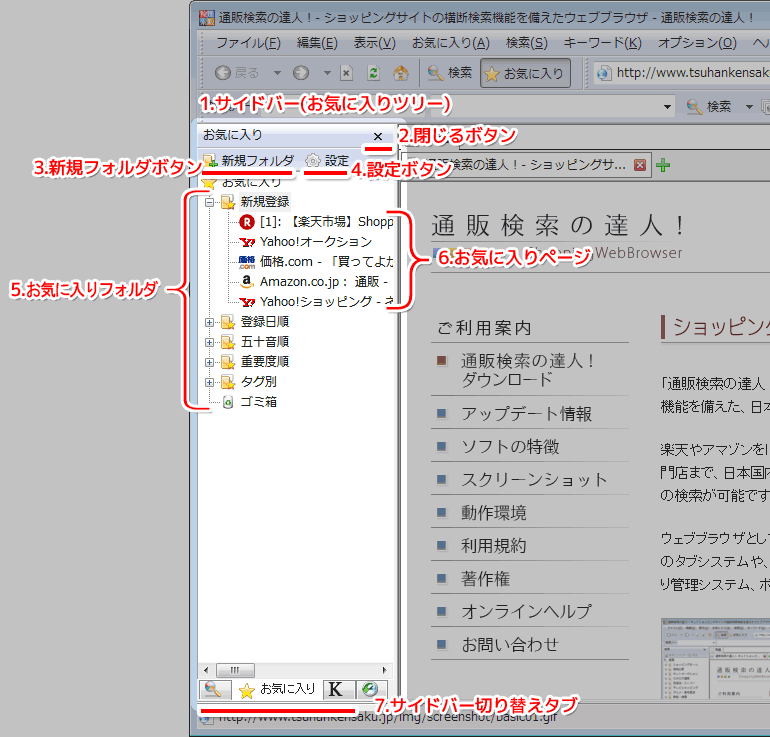Open 動作環境 link
Screen dimensions: 770x737
494,513
